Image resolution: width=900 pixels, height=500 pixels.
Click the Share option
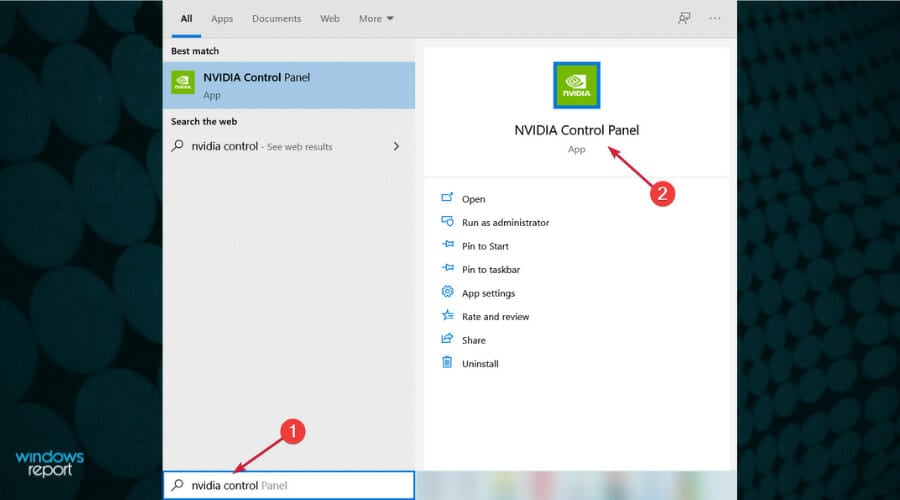tap(474, 340)
